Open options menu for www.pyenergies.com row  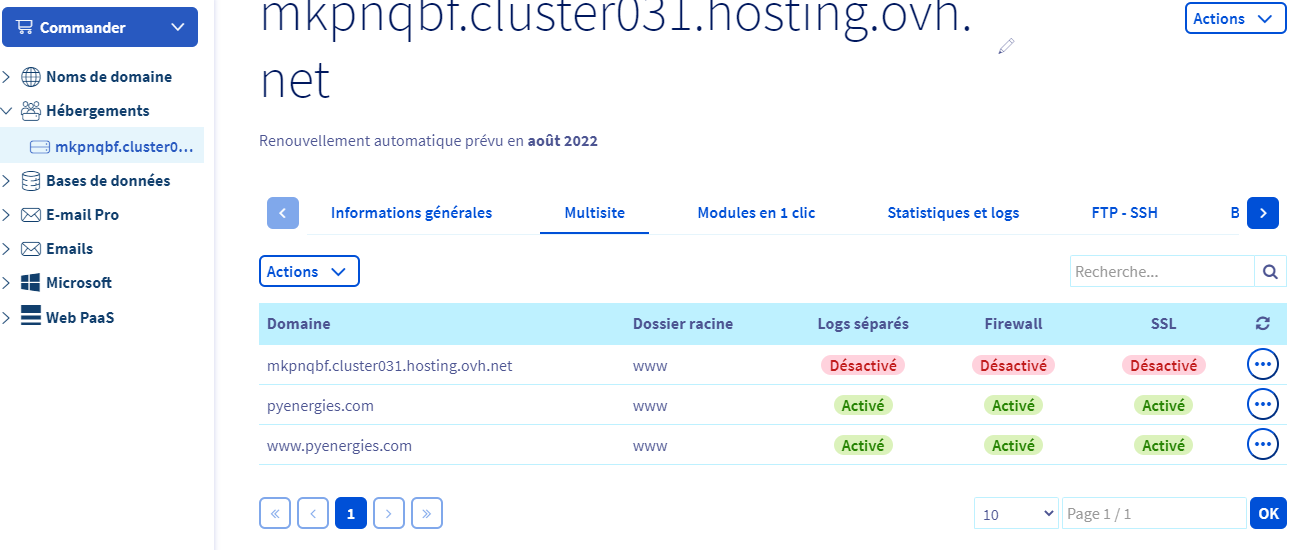(1262, 445)
